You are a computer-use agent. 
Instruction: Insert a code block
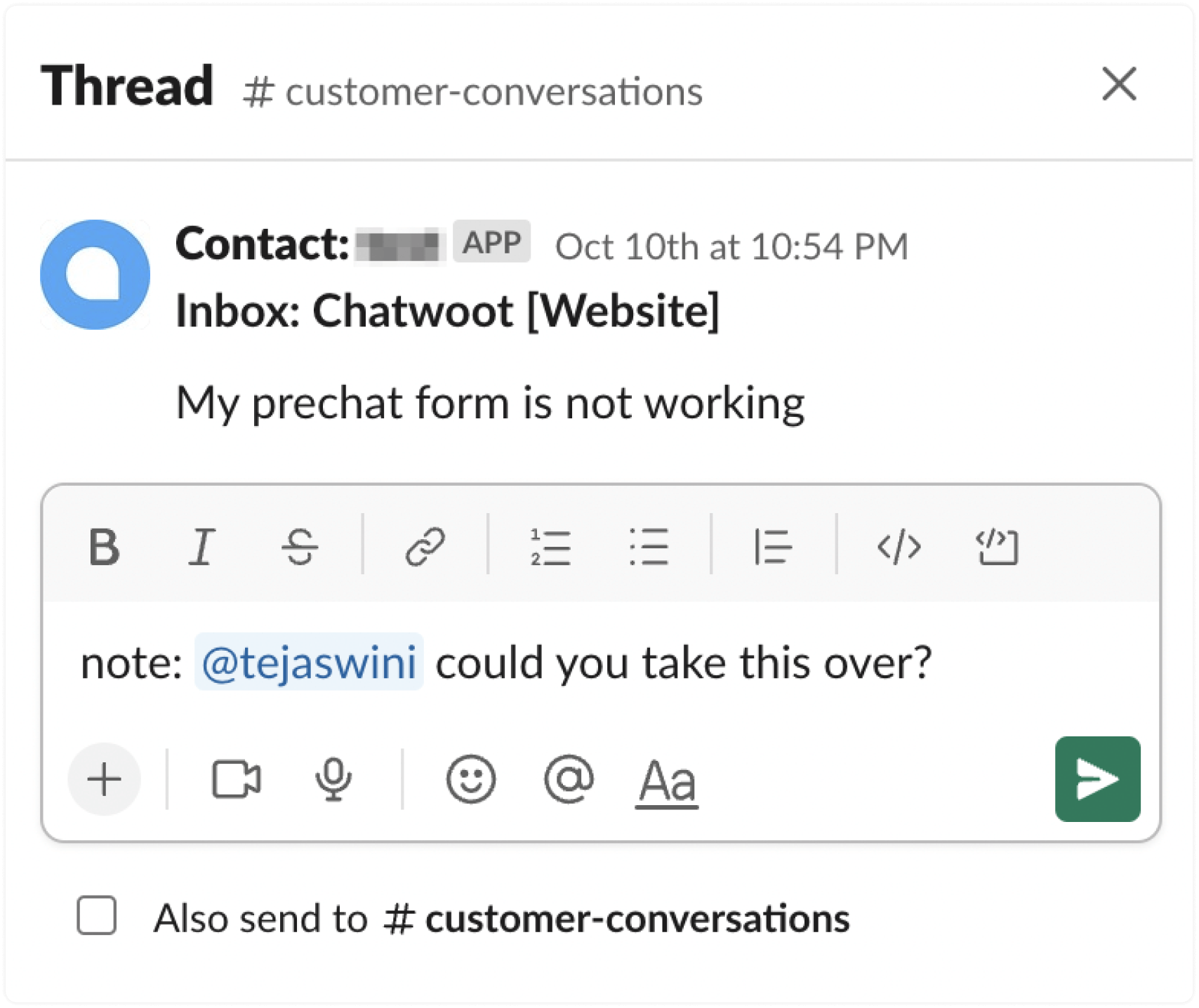[x=997, y=546]
